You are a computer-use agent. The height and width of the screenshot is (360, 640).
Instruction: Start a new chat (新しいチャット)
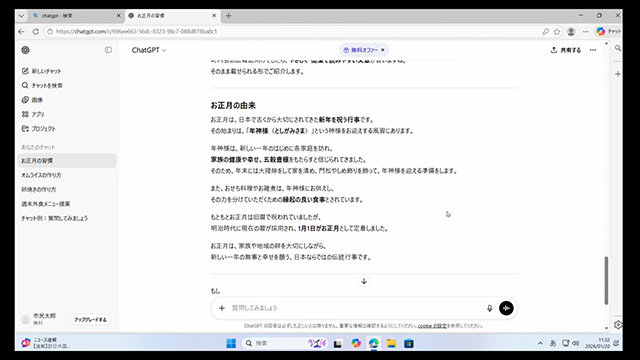click(41, 71)
